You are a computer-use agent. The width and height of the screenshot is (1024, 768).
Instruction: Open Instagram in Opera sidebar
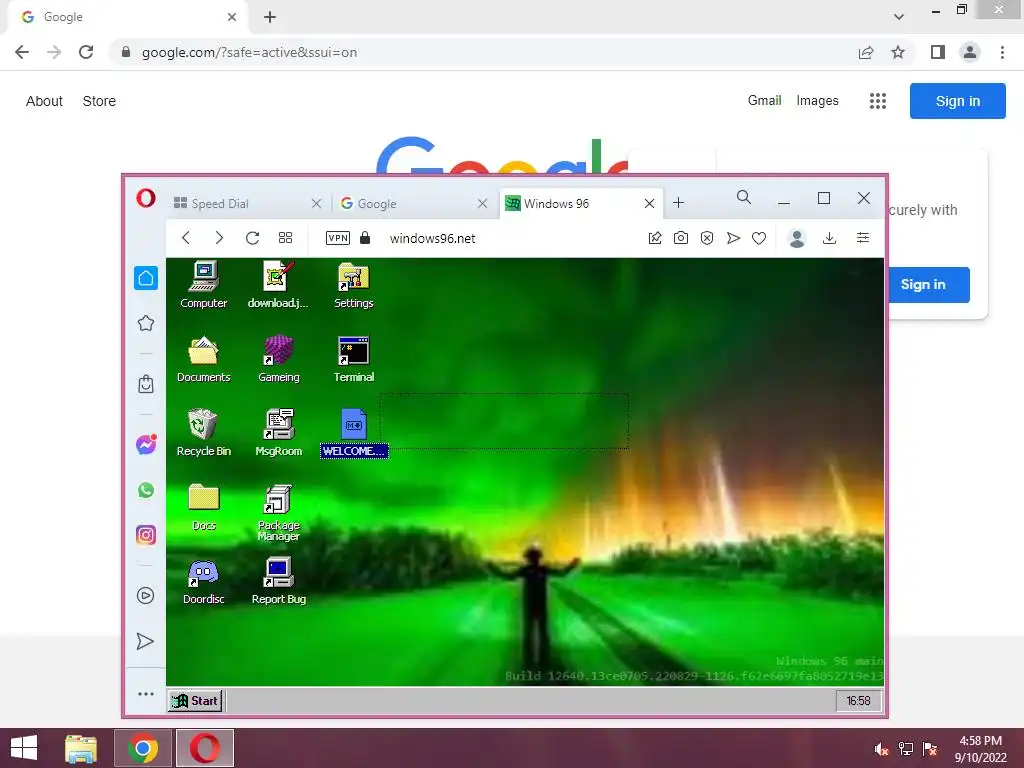tap(146, 535)
